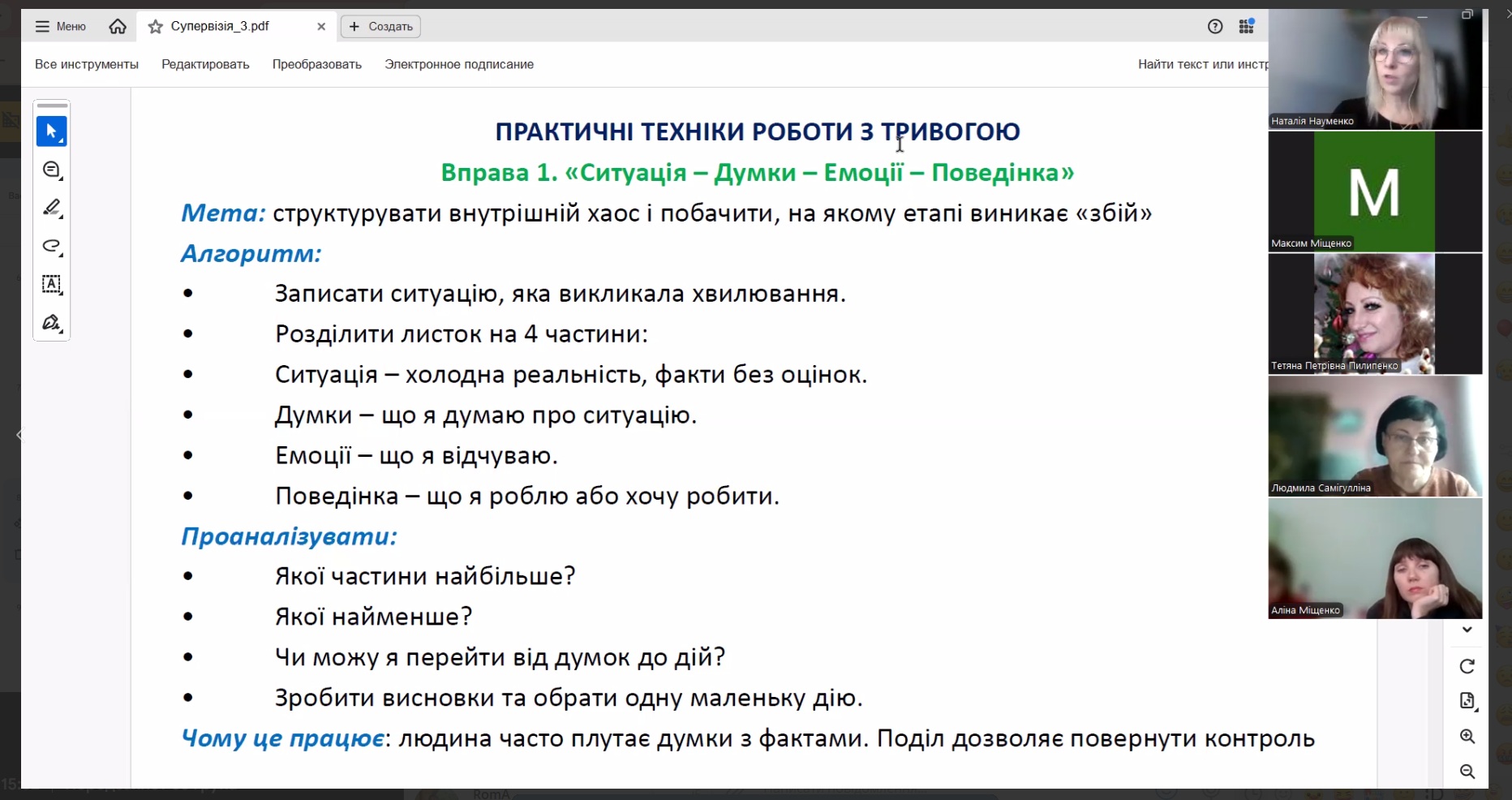Go to the Home icon
The height and width of the screenshot is (800, 1512).
coord(118,27)
